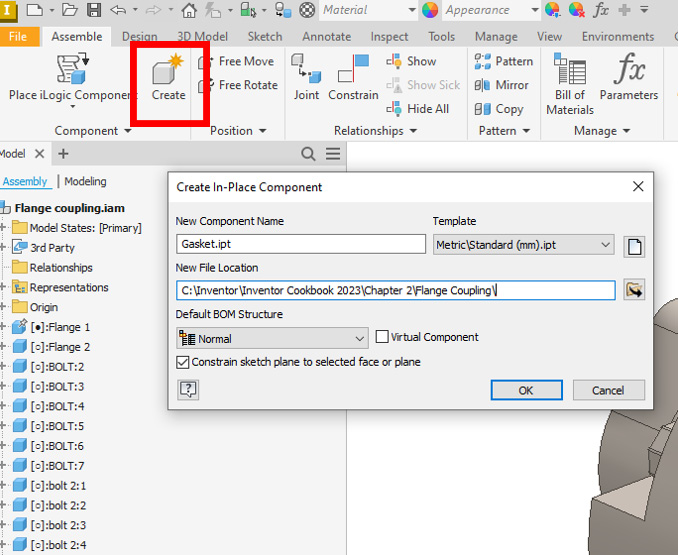Viewport: 678px width, 555px height.
Task: Click the Joint tool
Action: [x=307, y=78]
